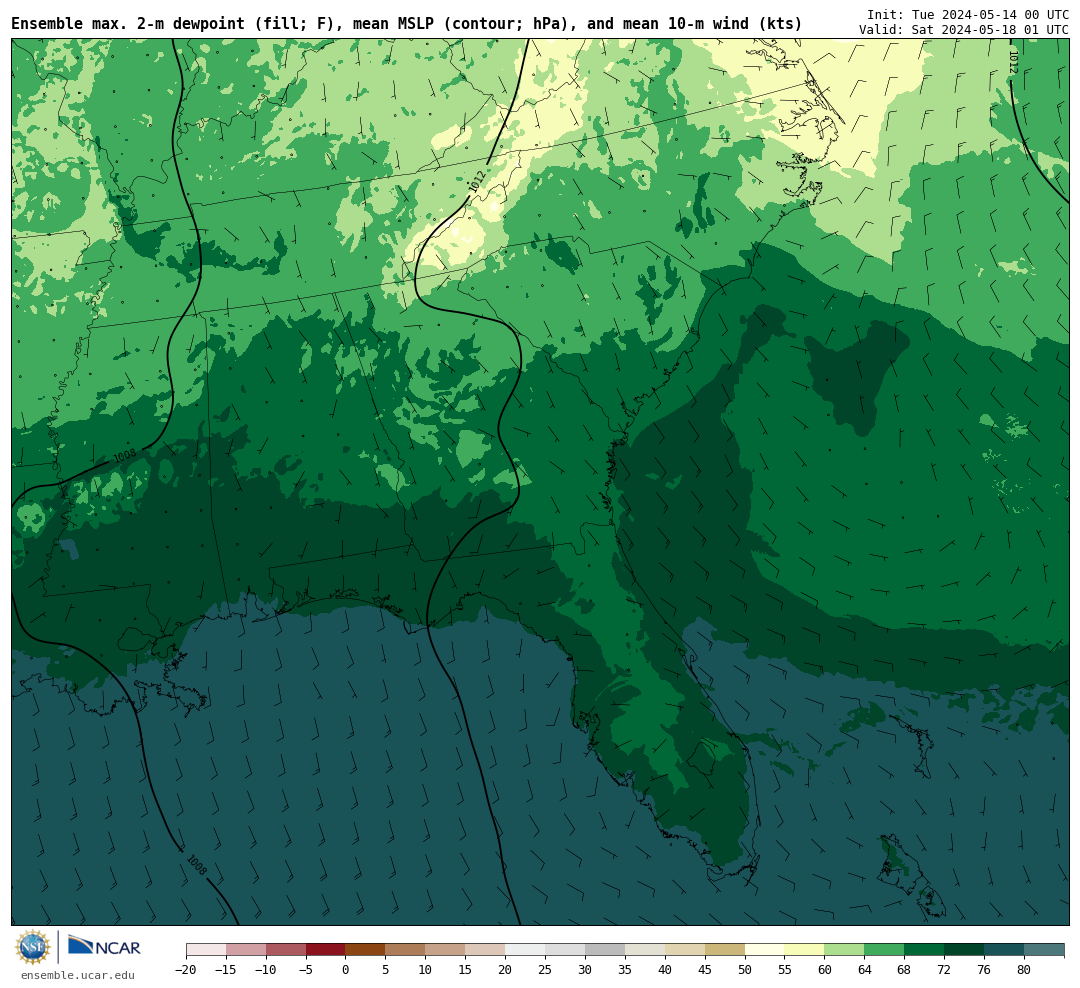The width and height of the screenshot is (1080, 988).
Task: Open the ensemble.ucar.edu link text
Action: 78,975
